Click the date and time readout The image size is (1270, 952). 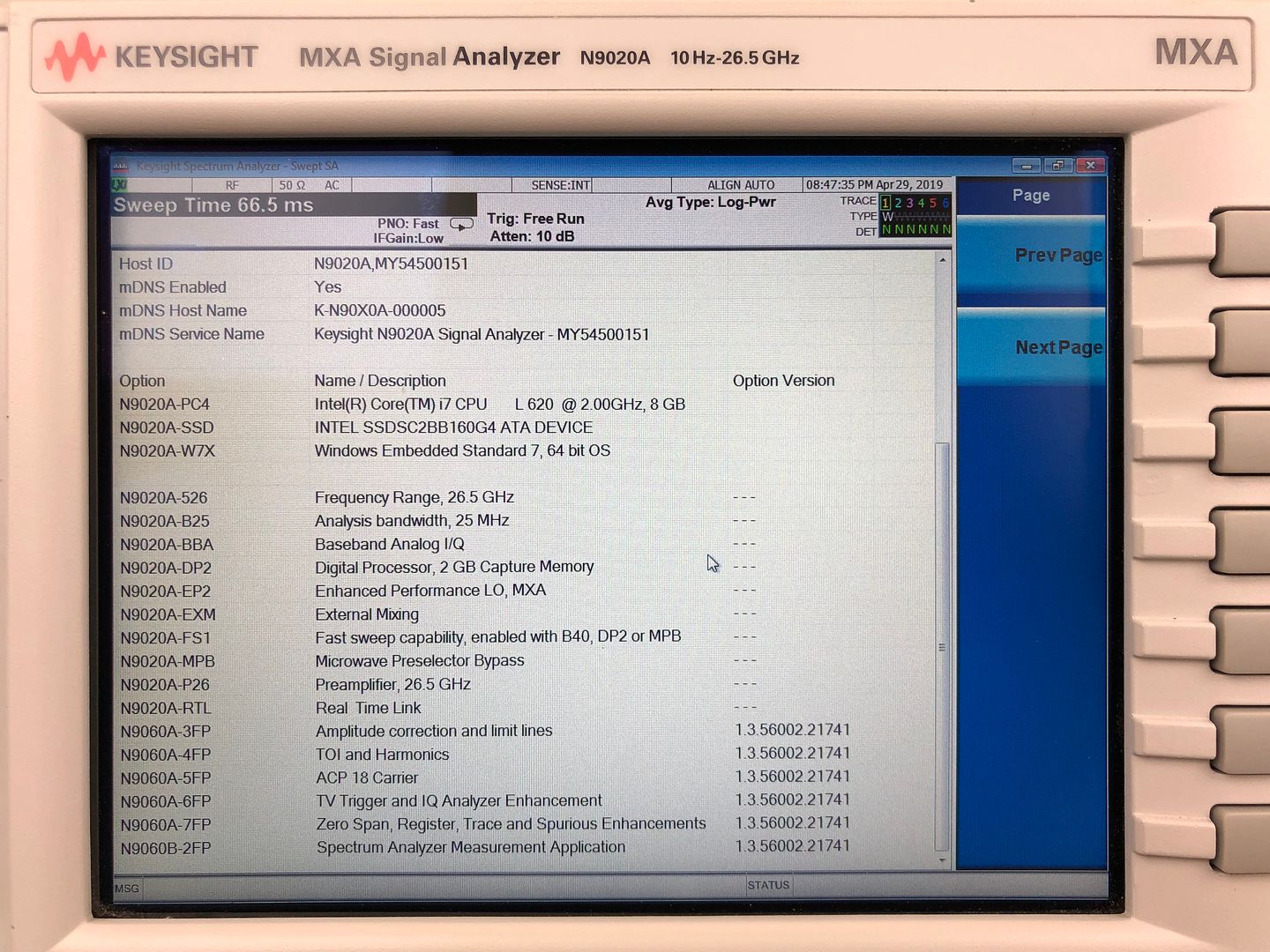(x=874, y=185)
